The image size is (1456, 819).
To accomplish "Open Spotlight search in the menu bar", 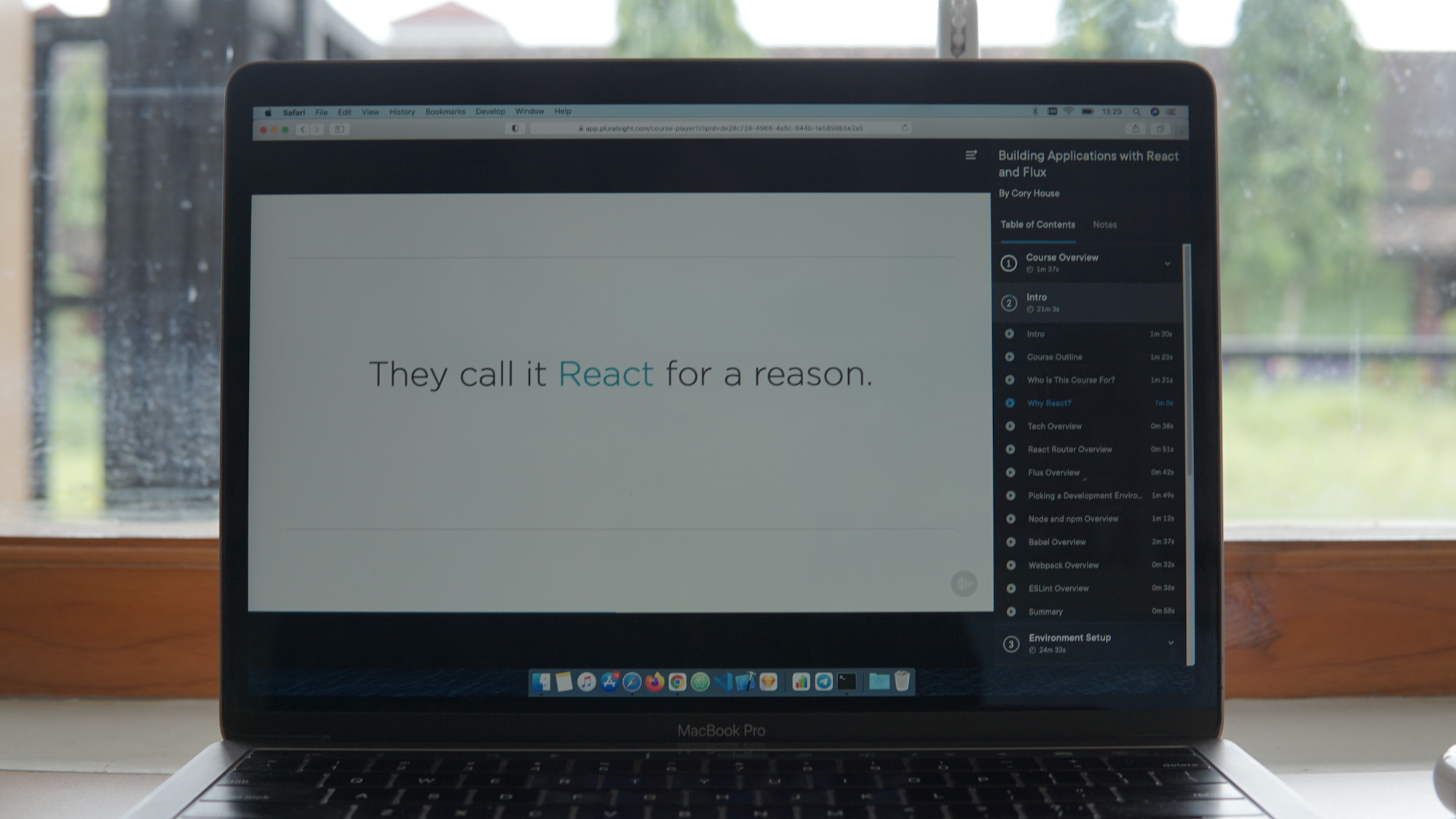I will 1136,112.
